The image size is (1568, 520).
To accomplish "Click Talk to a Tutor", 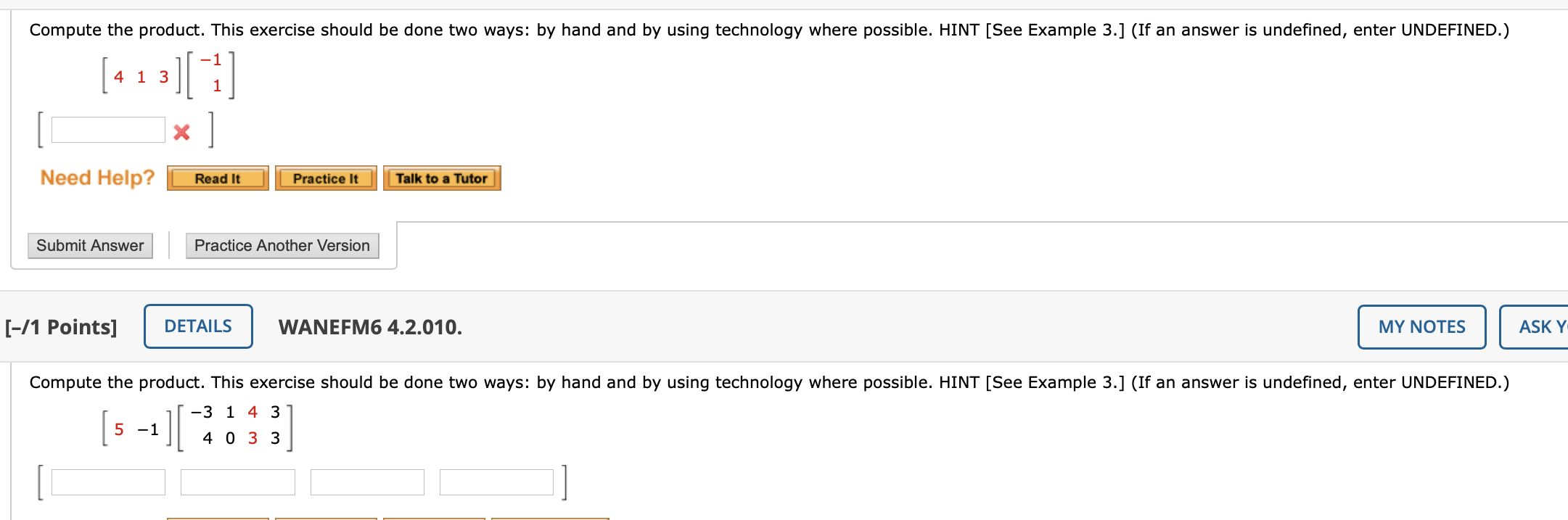I will (x=441, y=178).
